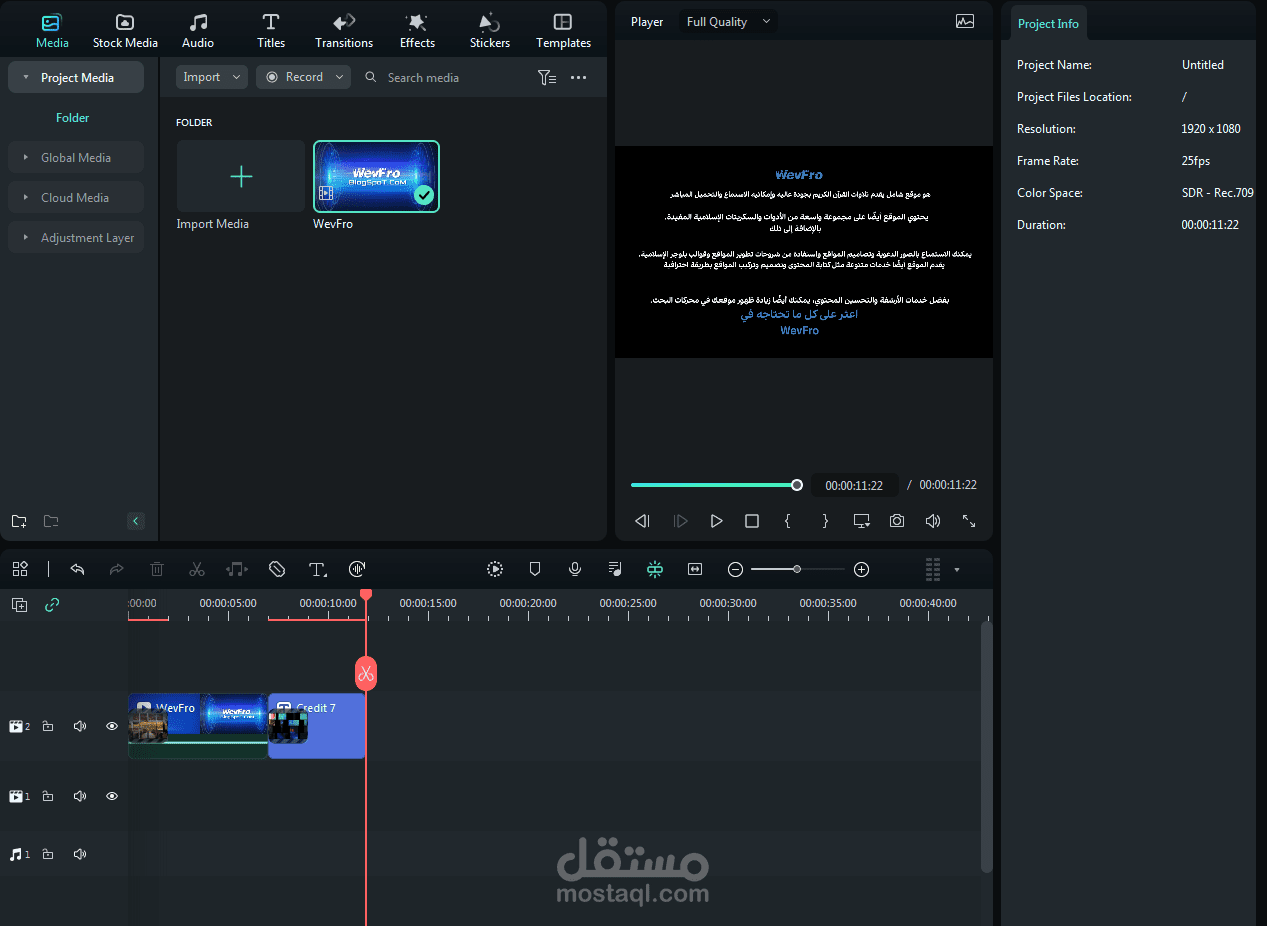This screenshot has height=926, width=1267.
Task: Split clip using scissors toolbar icon
Action: [197, 569]
